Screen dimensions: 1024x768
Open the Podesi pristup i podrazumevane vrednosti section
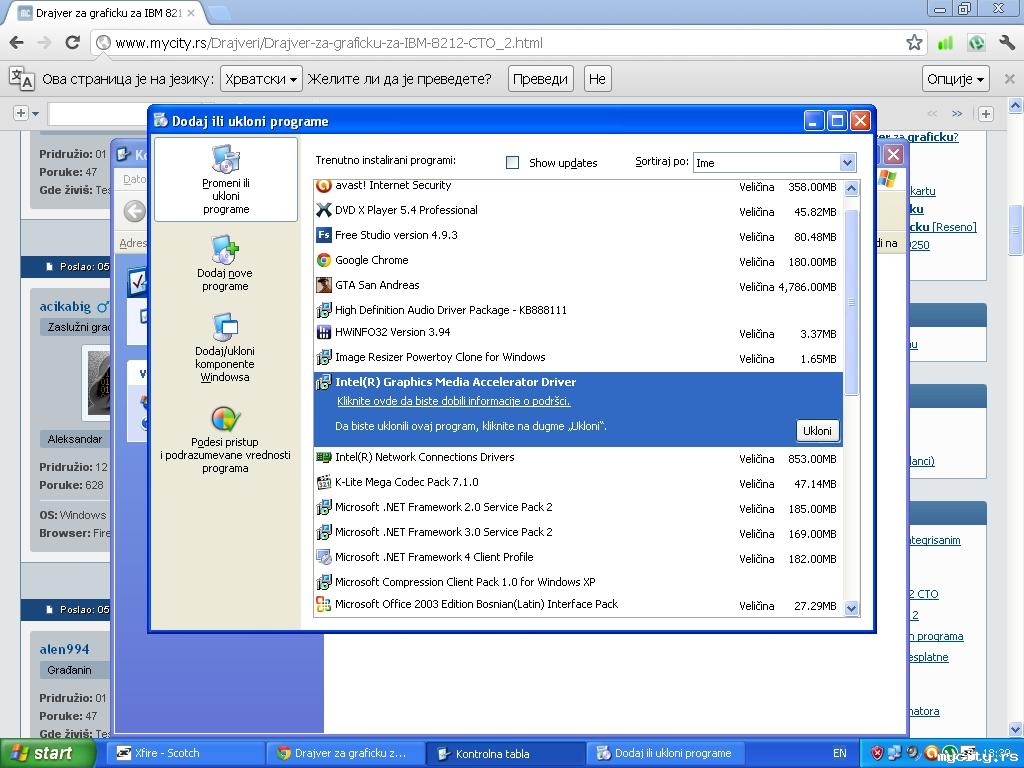pyautogui.click(x=225, y=438)
